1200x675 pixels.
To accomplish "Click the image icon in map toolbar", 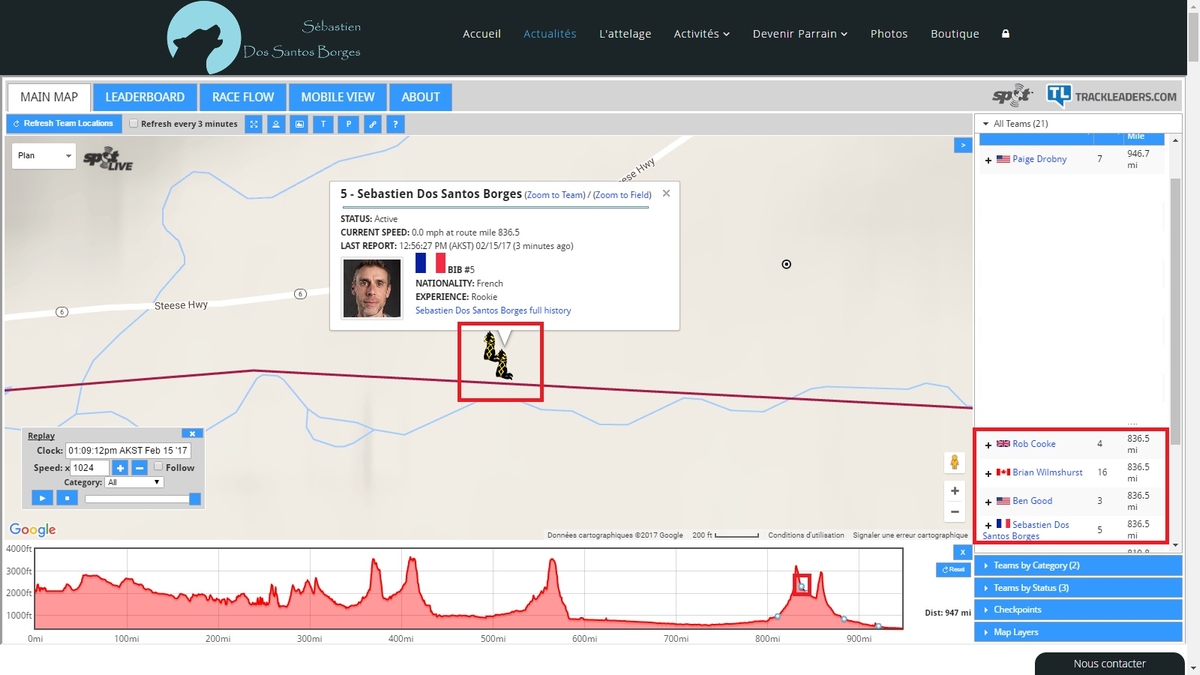I will point(299,124).
